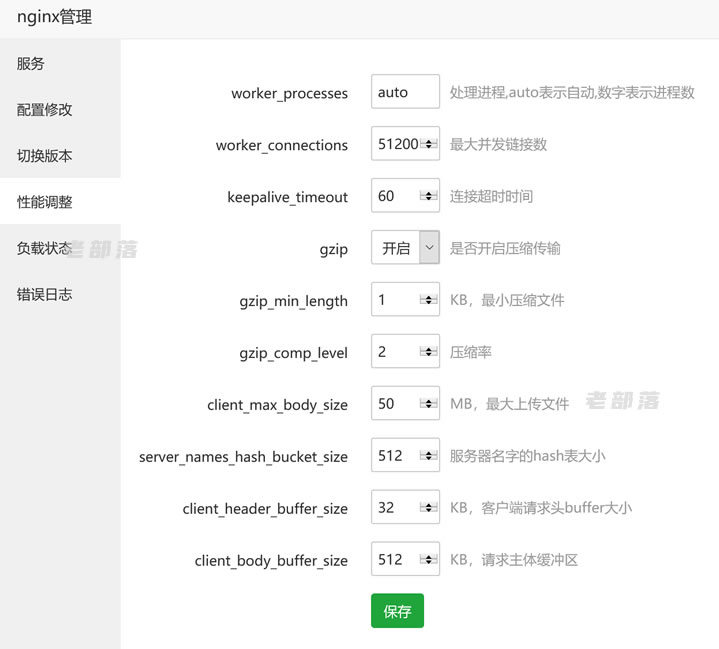Click gzip_min_length spinner arrows
Viewport: 719px width, 649px height.
pyautogui.click(x=429, y=300)
